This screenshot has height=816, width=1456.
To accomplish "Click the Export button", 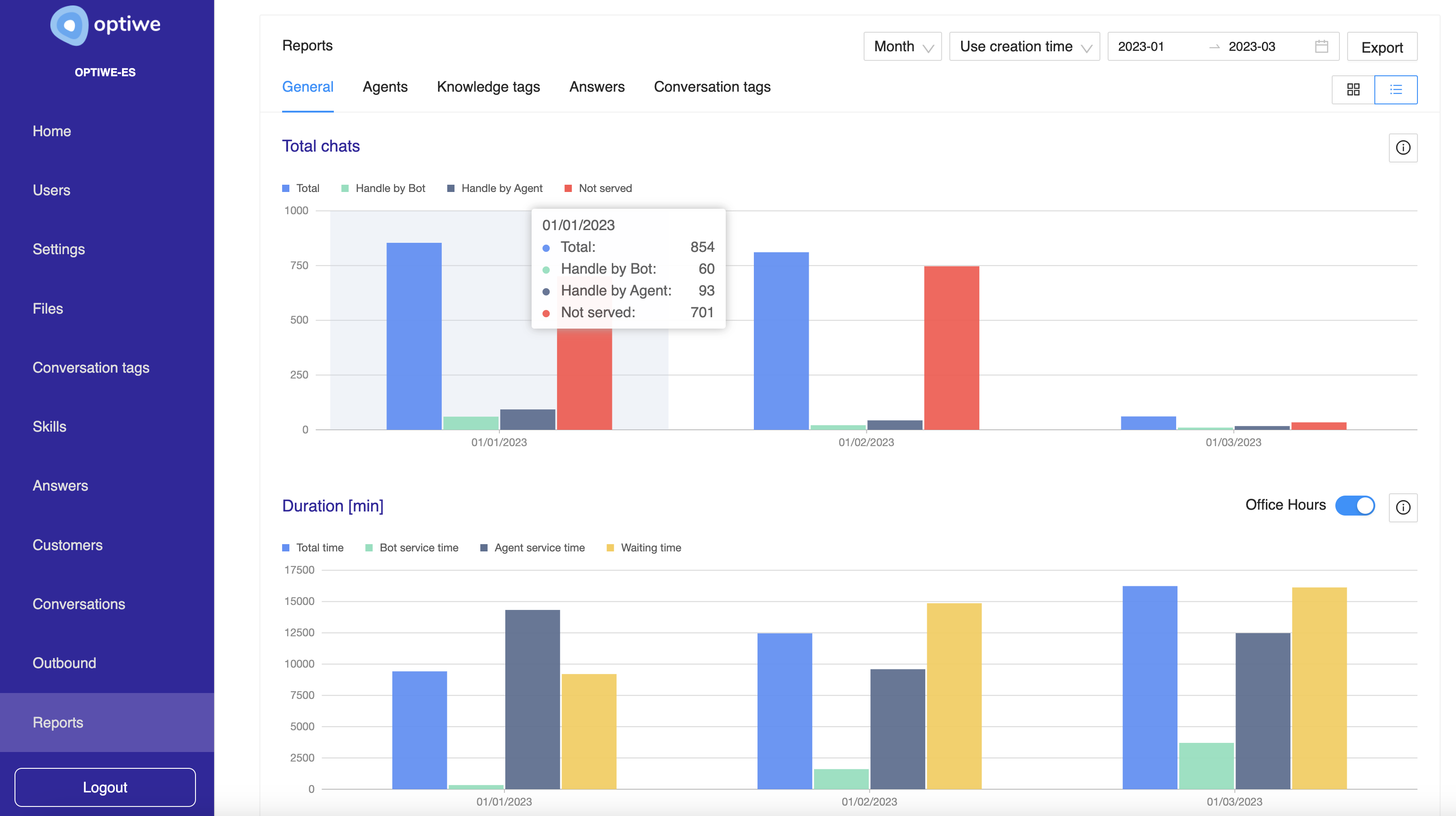I will point(1382,47).
